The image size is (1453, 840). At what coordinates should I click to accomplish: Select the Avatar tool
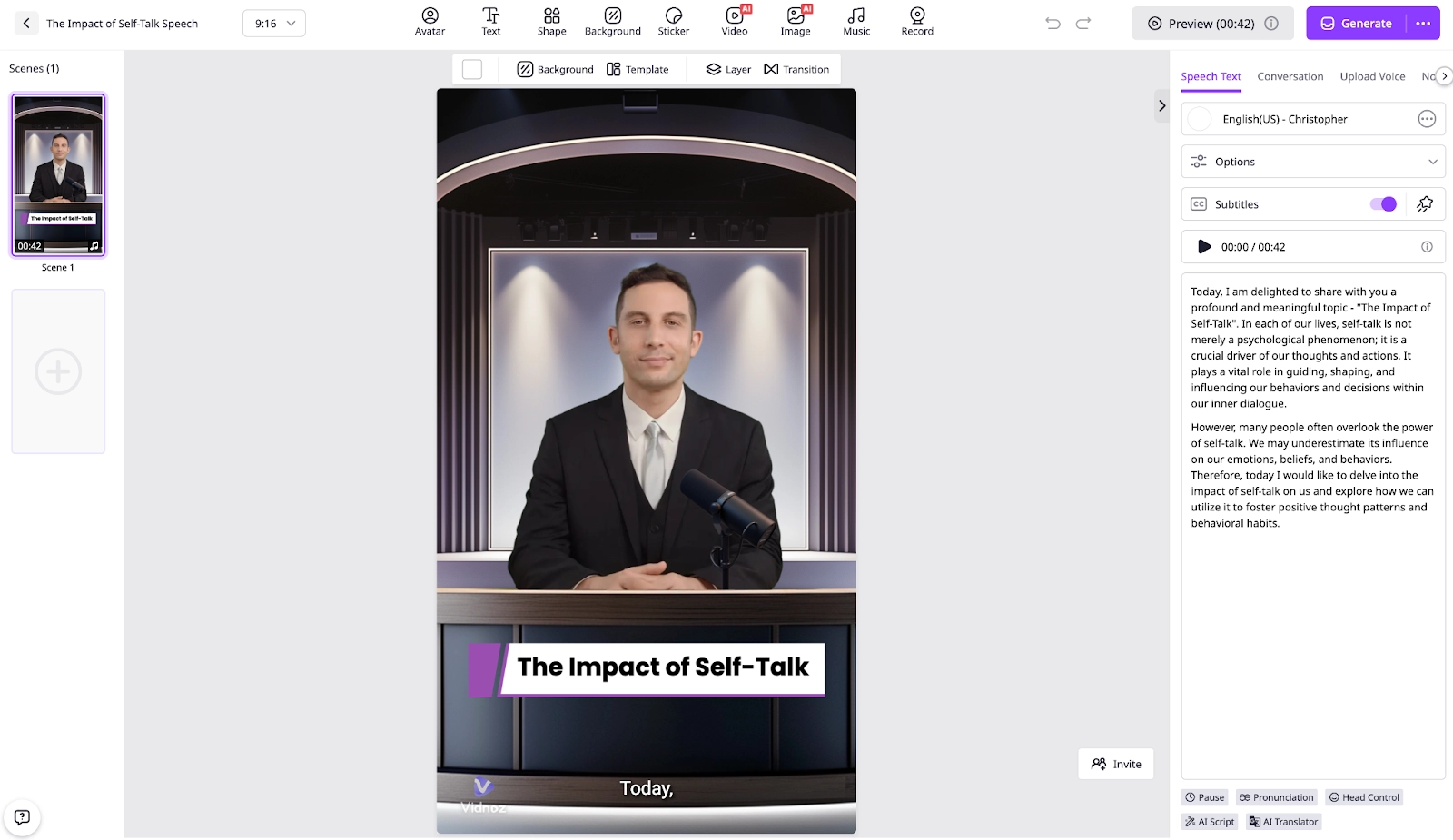pyautogui.click(x=429, y=22)
